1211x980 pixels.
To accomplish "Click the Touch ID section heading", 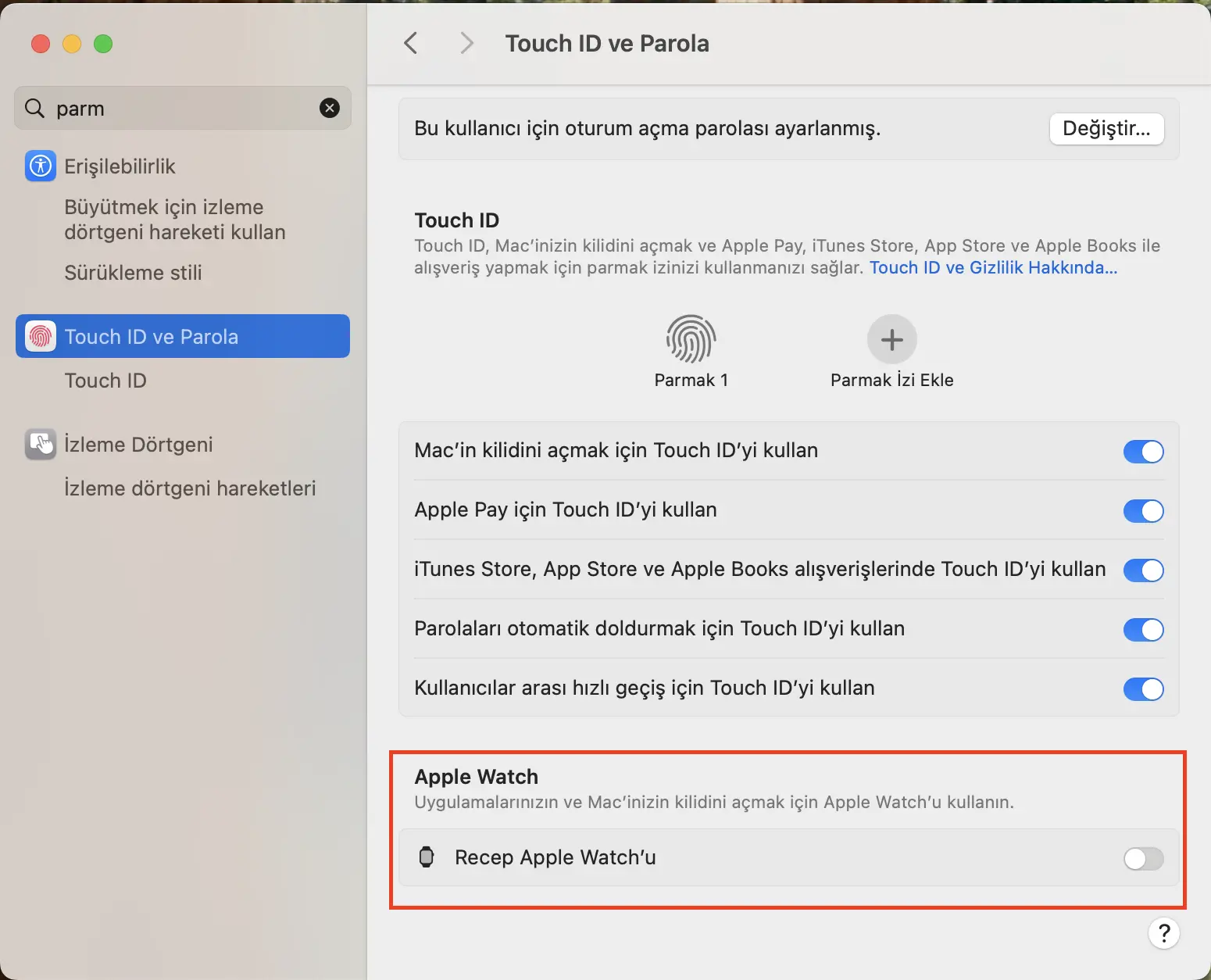I will coord(456,220).
